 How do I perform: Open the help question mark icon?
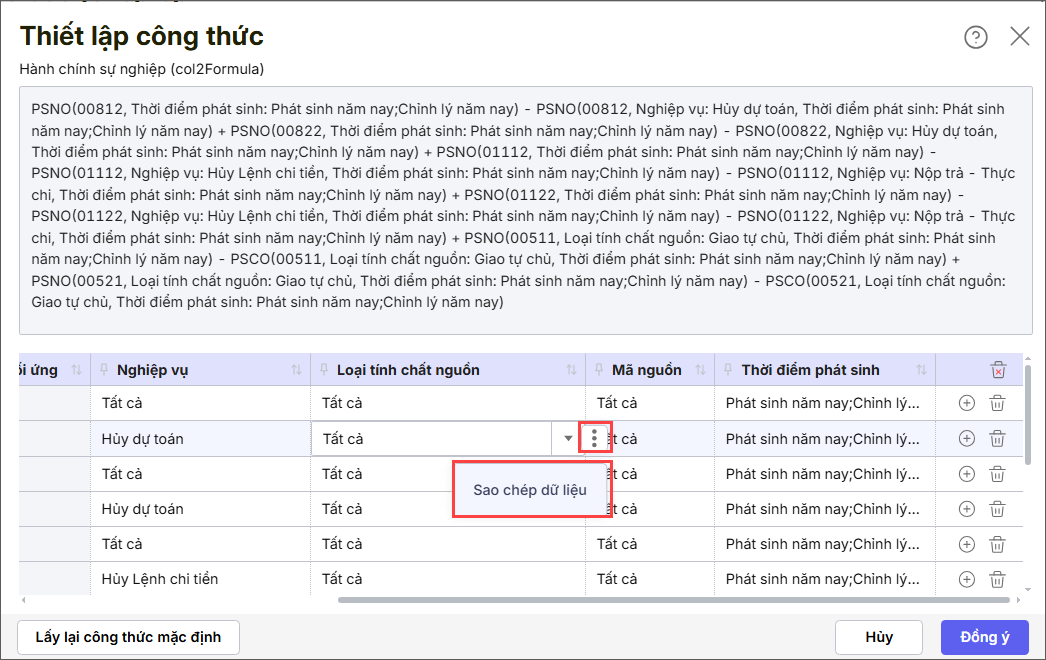pos(975,37)
